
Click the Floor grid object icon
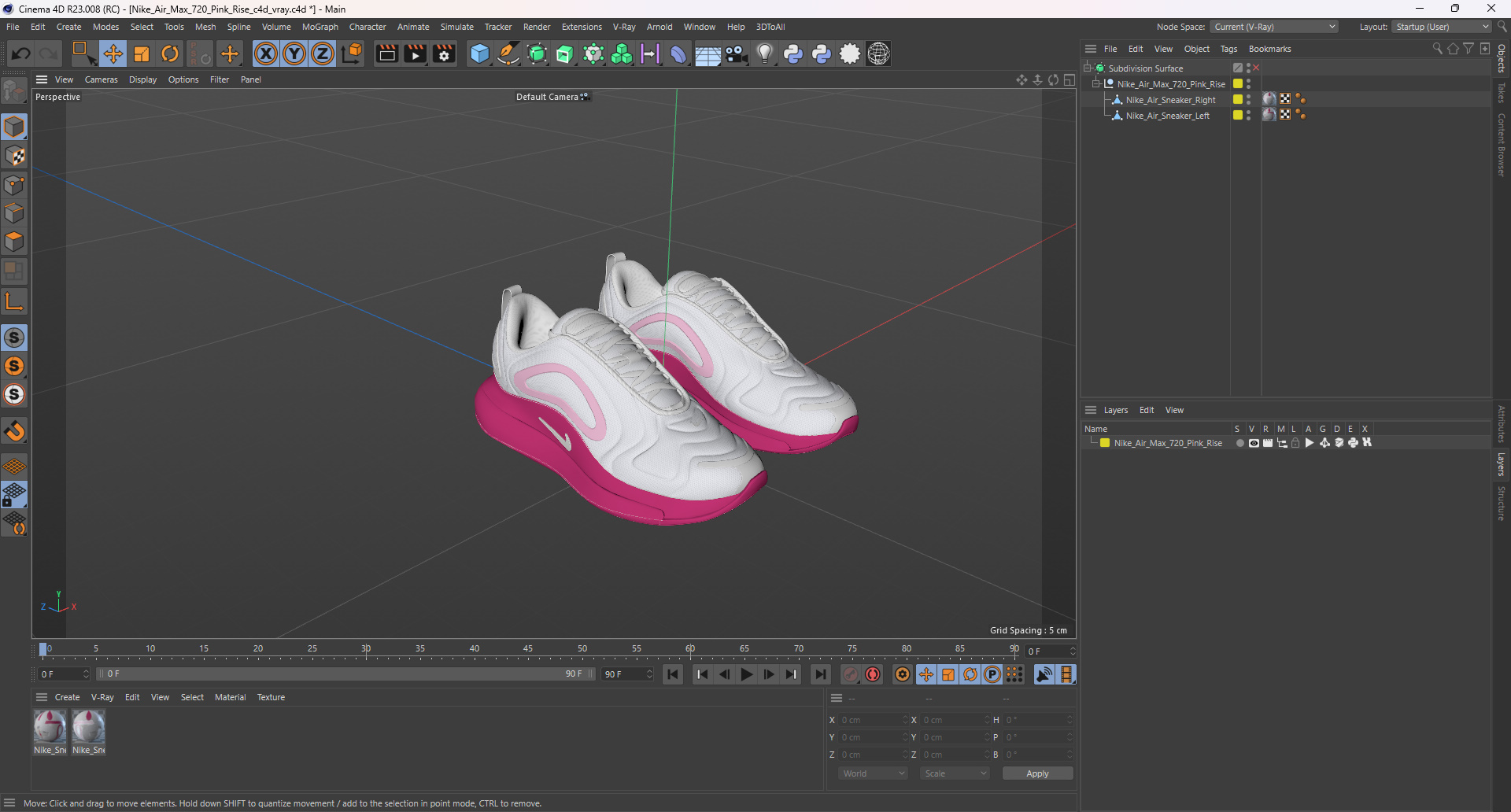[707, 54]
